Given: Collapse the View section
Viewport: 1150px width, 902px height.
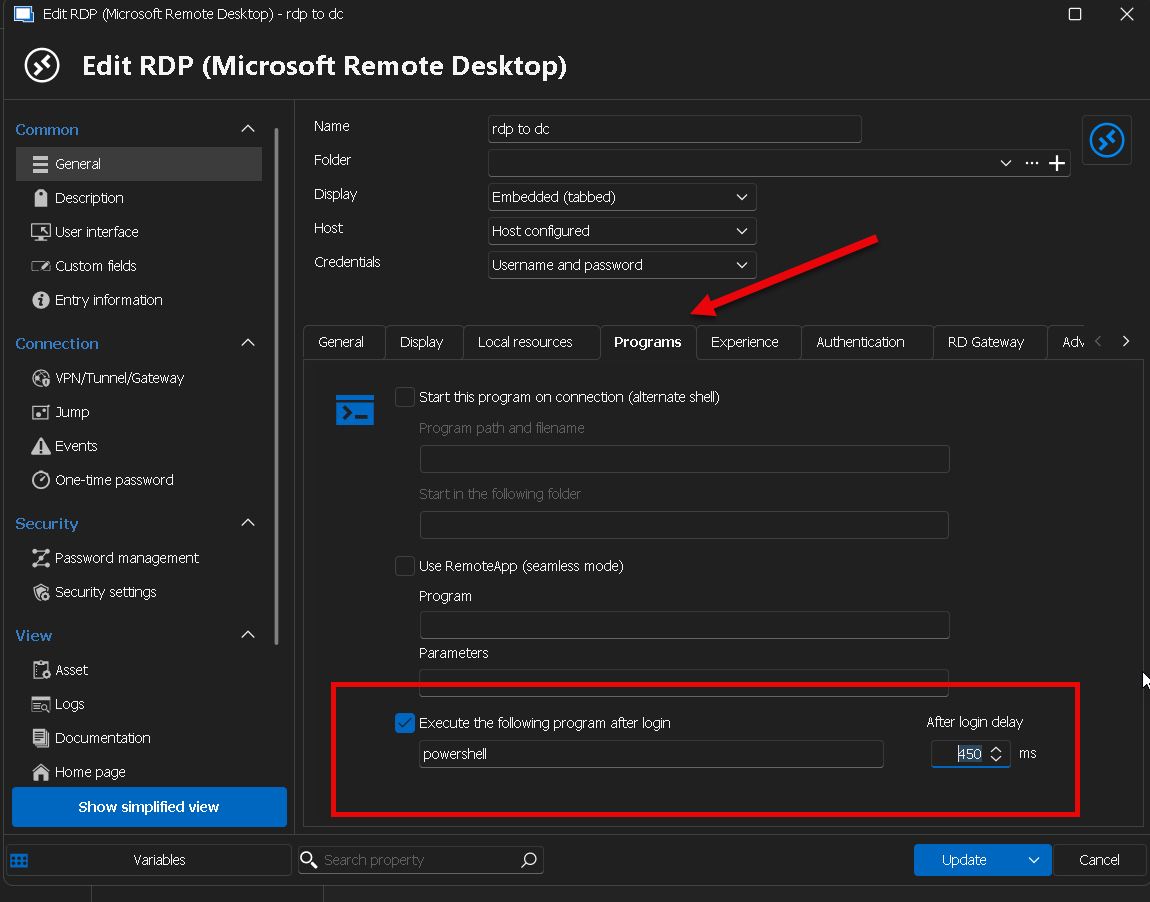Looking at the screenshot, I should (248, 635).
